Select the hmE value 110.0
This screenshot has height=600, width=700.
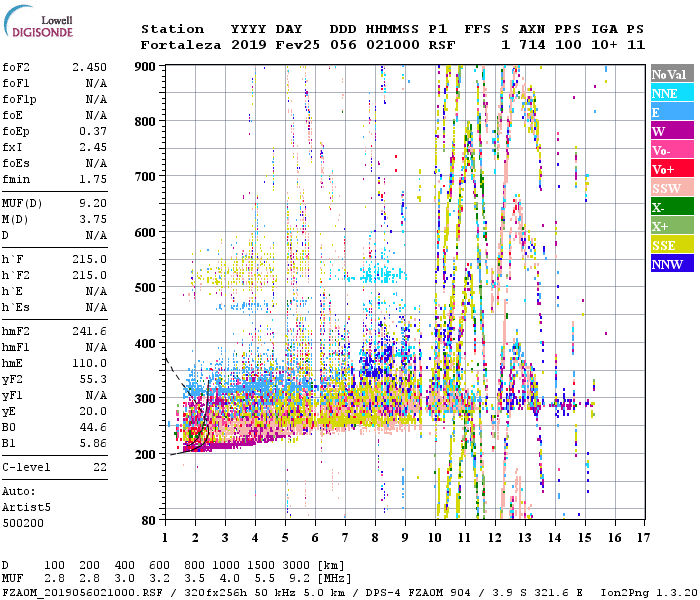[90, 363]
